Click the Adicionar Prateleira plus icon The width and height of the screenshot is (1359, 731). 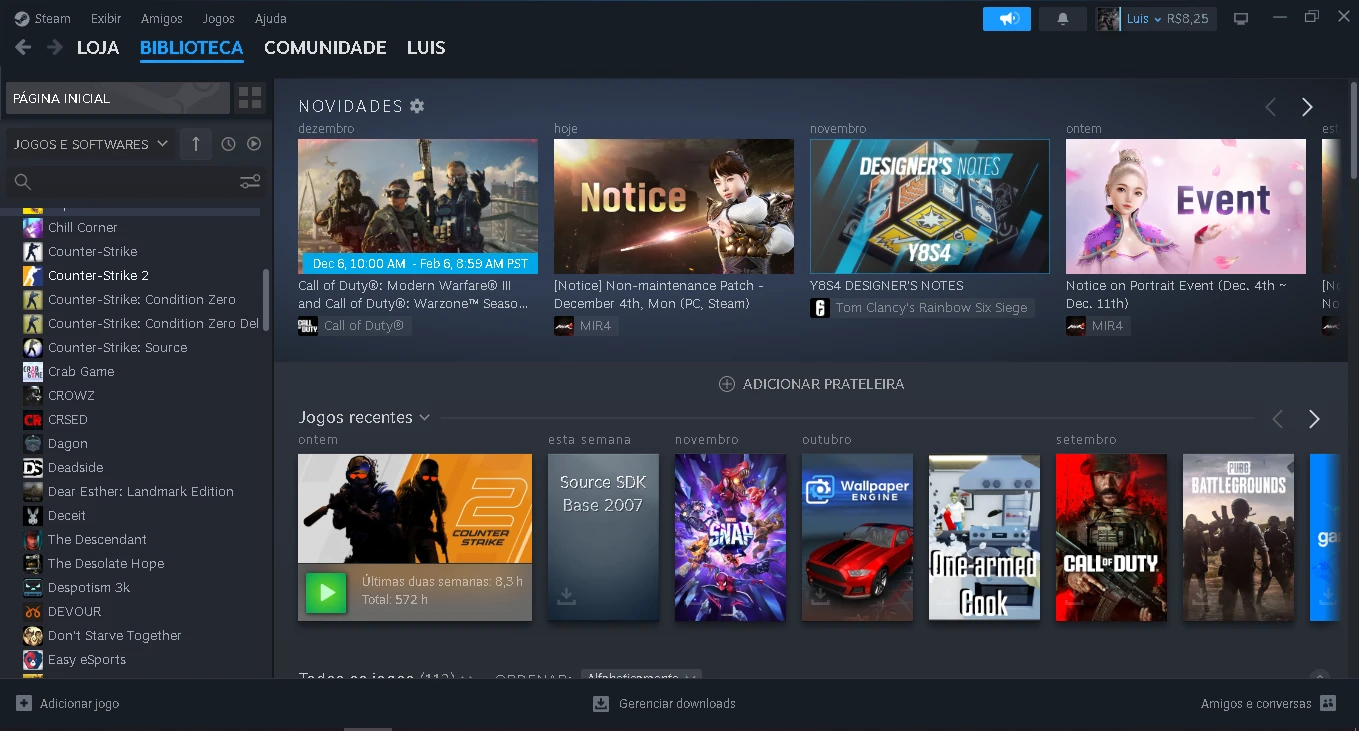[727, 384]
